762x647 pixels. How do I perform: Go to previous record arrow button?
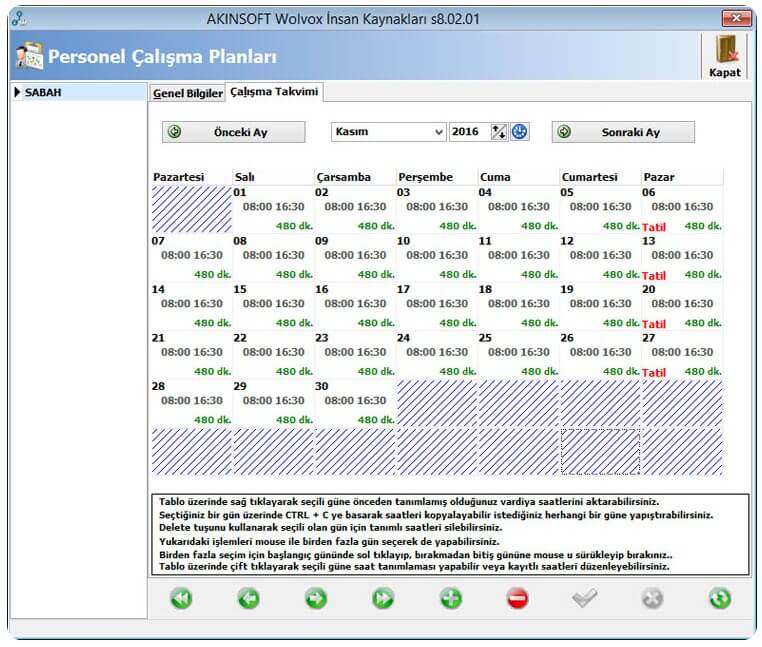point(248,598)
